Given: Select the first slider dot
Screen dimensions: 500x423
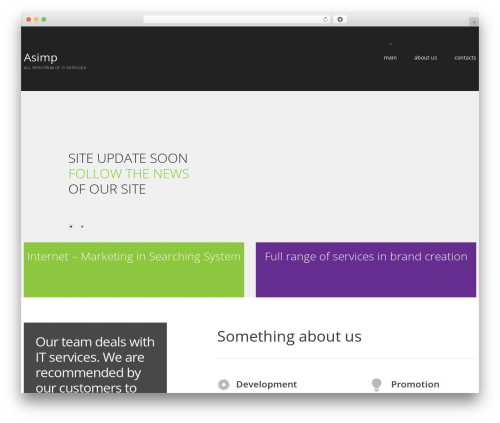Looking at the screenshot, I should pos(71,227).
